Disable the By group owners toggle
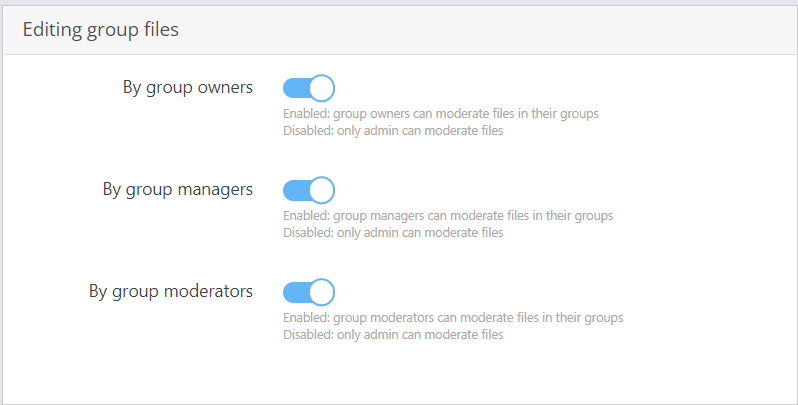The image size is (798, 405). 309,88
